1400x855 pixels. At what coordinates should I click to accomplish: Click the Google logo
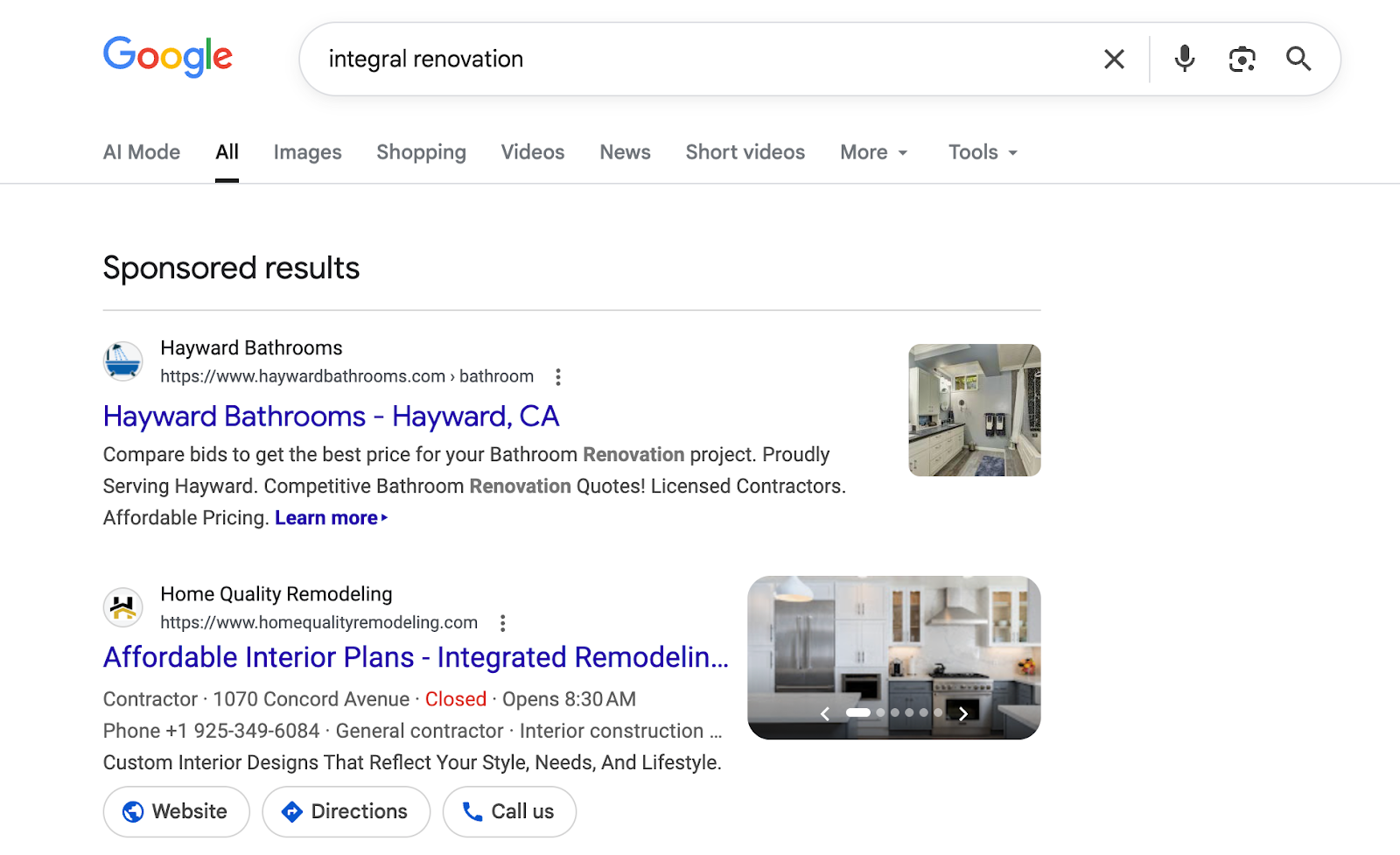(168, 57)
